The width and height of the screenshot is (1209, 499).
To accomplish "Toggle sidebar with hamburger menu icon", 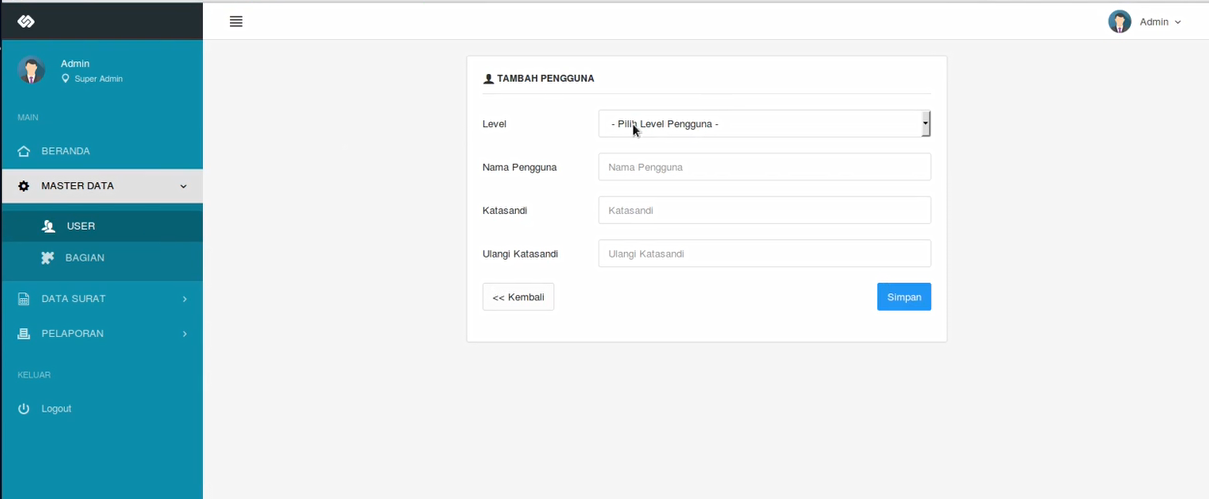I will coord(236,21).
